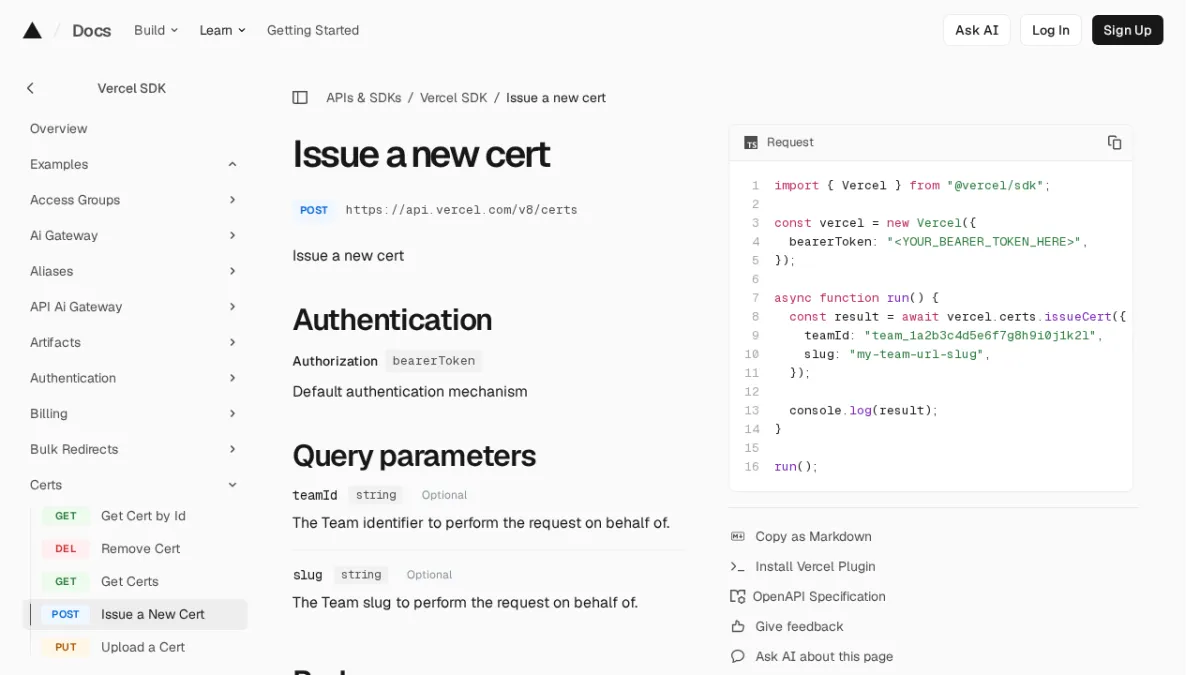Click the PUT badge for Upload a Cert
Viewport: 1200px width, 675px height.
point(66,647)
